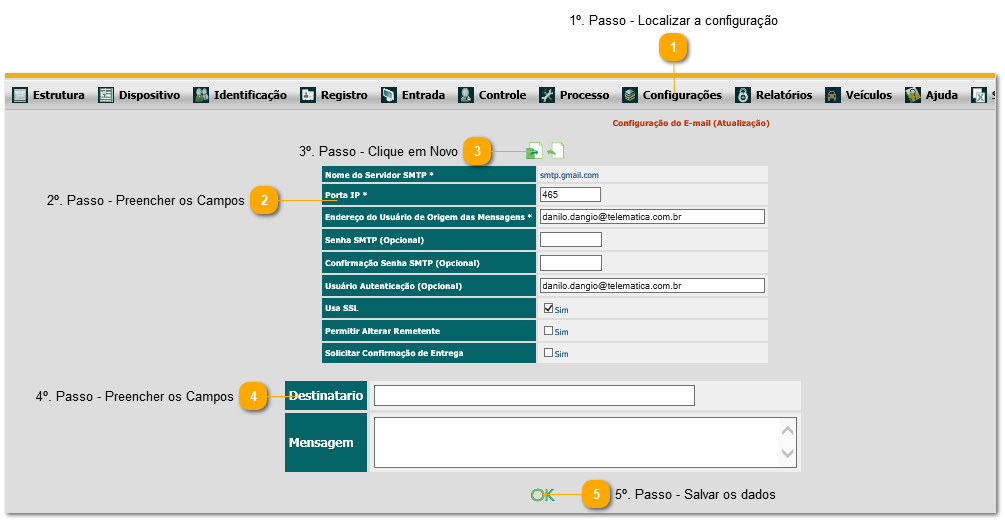Click the 'Nome do Servidor SMTP *' label
The height and width of the screenshot is (522, 1005).
coord(379,175)
